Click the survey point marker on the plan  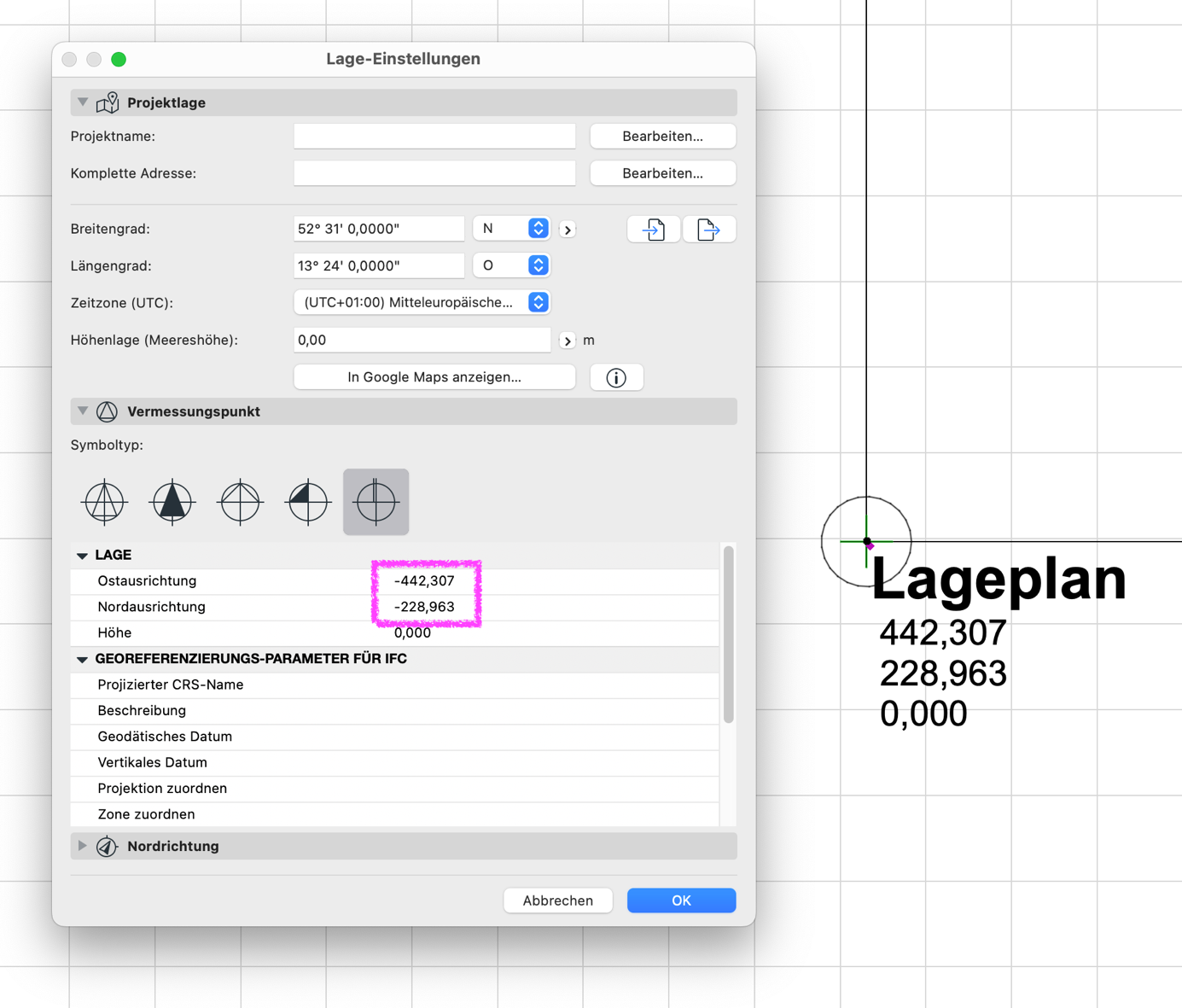[x=866, y=541]
